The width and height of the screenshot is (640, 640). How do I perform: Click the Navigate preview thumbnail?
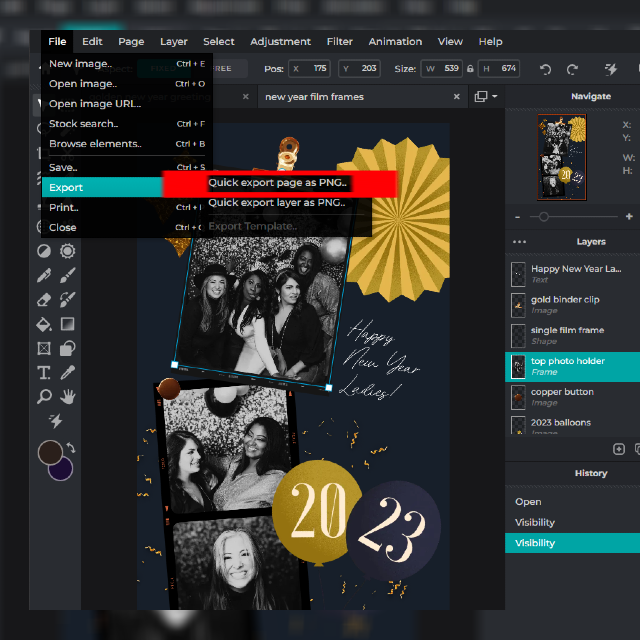pyautogui.click(x=562, y=157)
